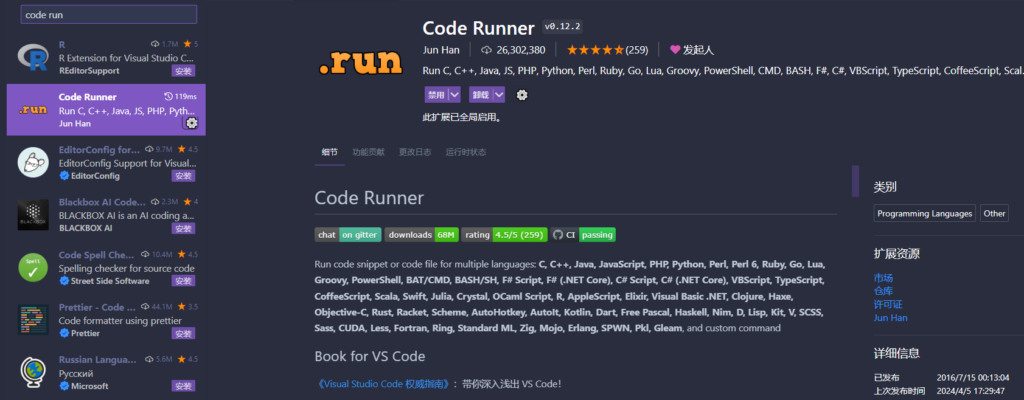Image resolution: width=1024 pixels, height=400 pixels.
Task: Open the Jun Han link under 扩展资源
Action: (x=891, y=318)
